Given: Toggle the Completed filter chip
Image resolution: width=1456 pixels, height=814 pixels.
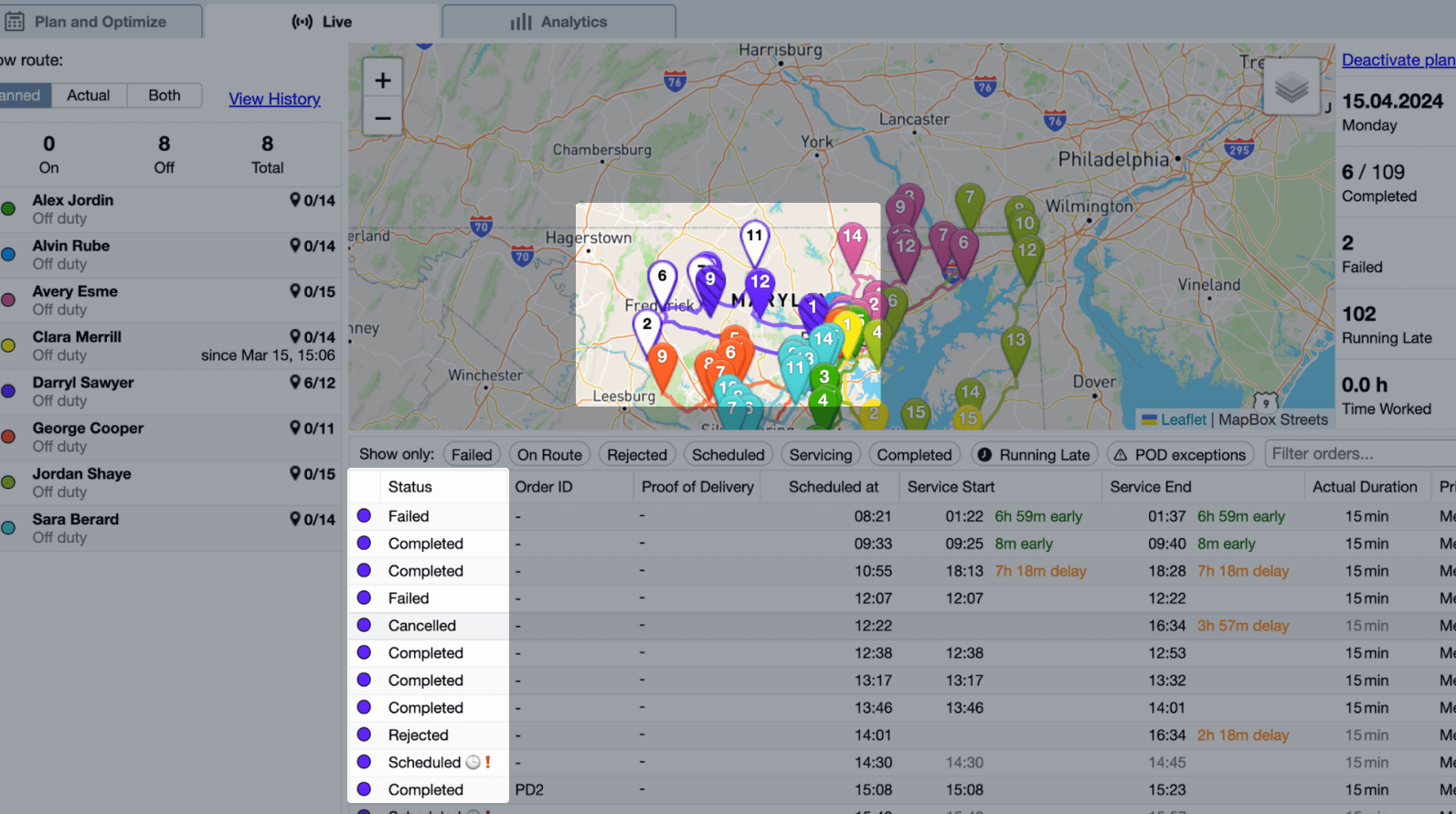Looking at the screenshot, I should [913, 455].
